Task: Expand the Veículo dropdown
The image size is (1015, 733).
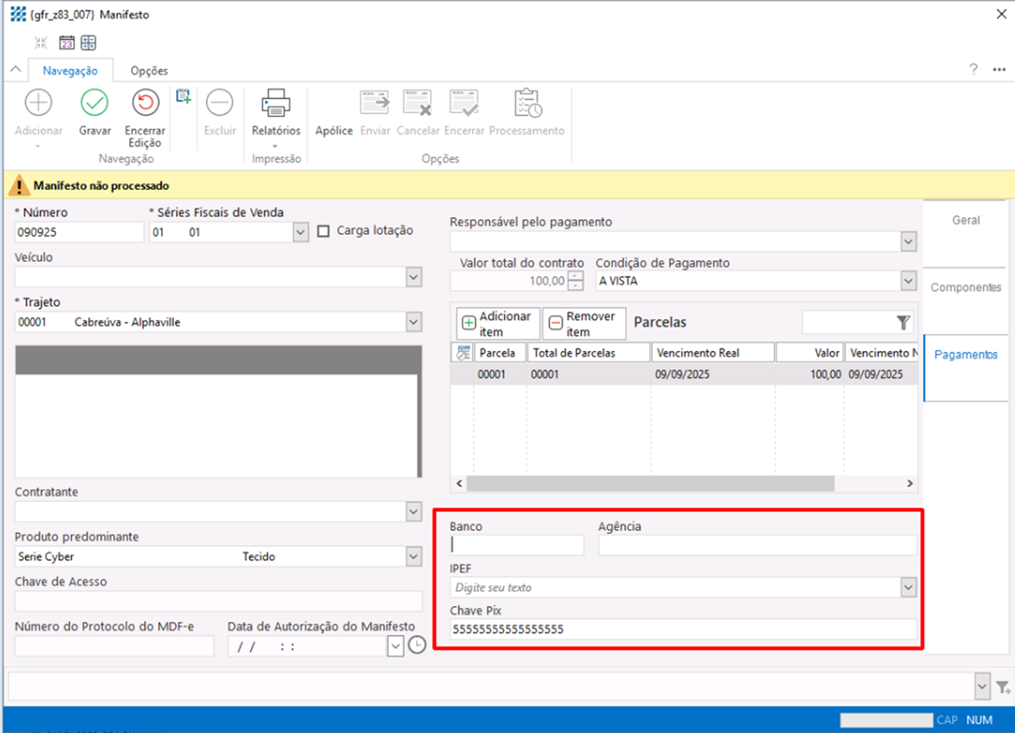Action: click(414, 277)
